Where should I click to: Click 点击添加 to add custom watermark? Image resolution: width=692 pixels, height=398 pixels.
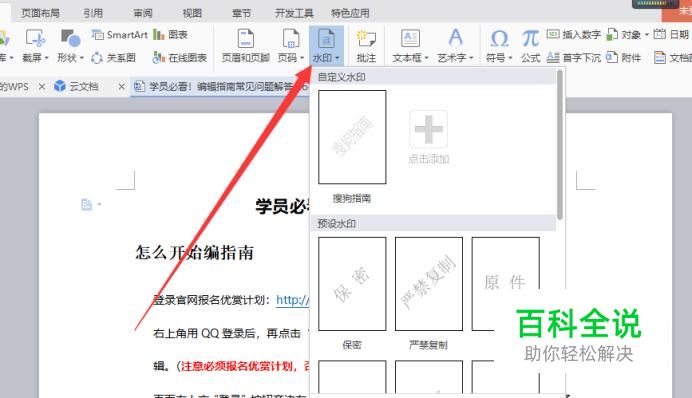coord(429,138)
